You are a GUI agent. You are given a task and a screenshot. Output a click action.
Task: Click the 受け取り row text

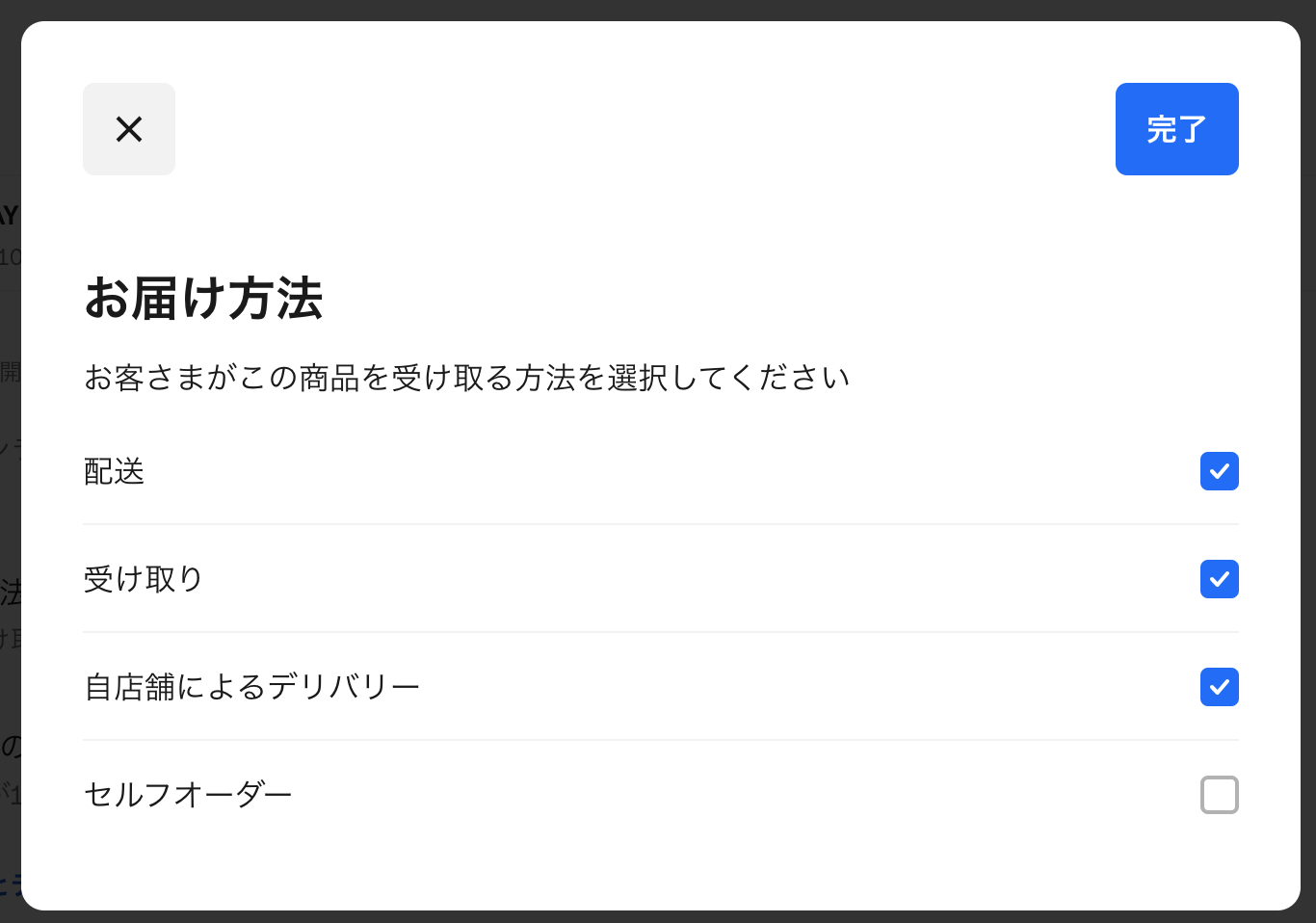click(143, 579)
